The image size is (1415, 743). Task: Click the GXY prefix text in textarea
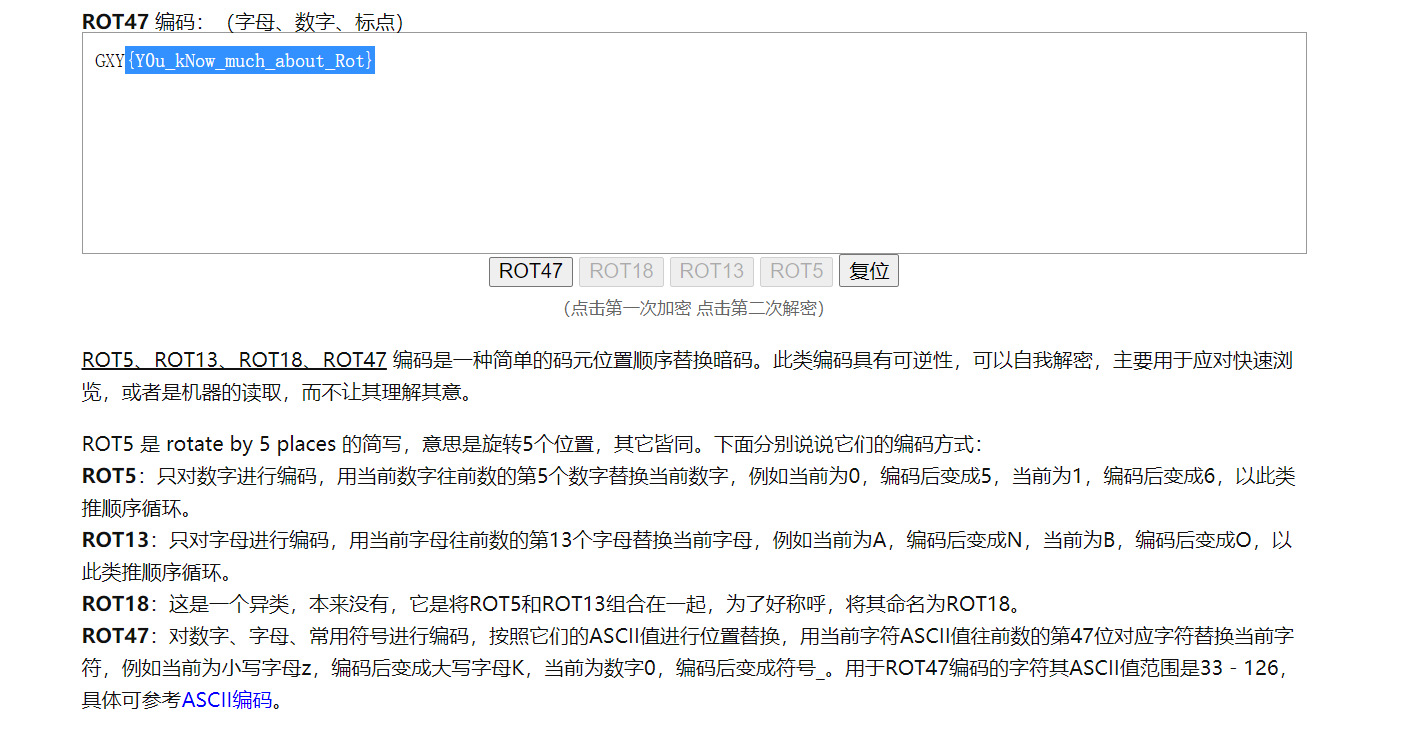tap(109, 61)
